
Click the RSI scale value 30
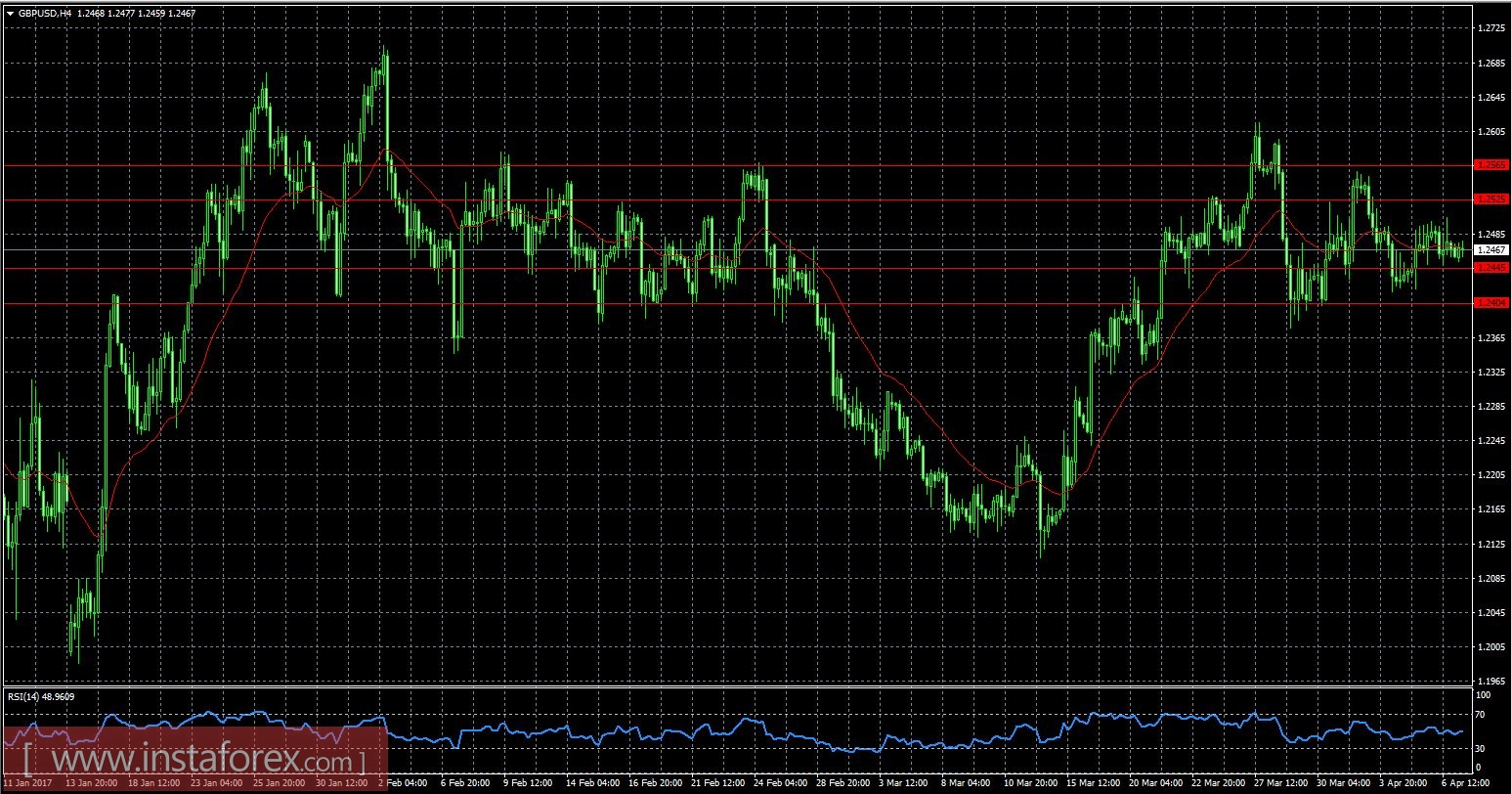(1481, 750)
